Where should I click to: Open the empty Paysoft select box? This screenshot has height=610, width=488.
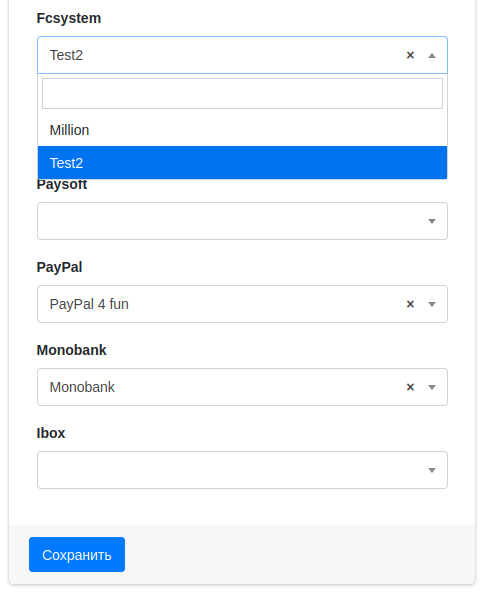242,221
